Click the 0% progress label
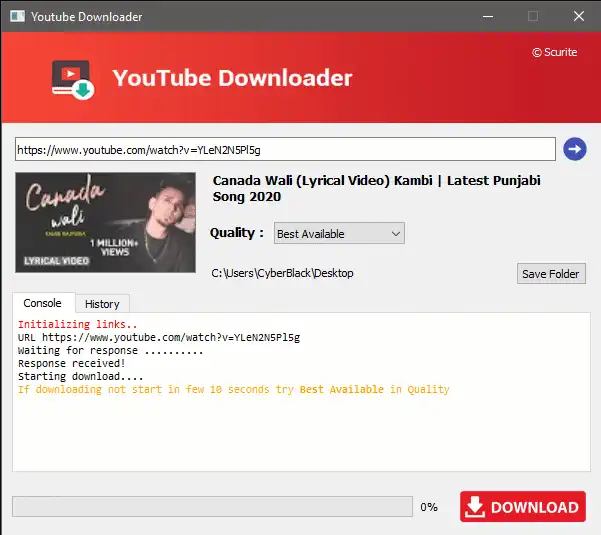Viewport: 601px width, 535px height. tap(429, 507)
